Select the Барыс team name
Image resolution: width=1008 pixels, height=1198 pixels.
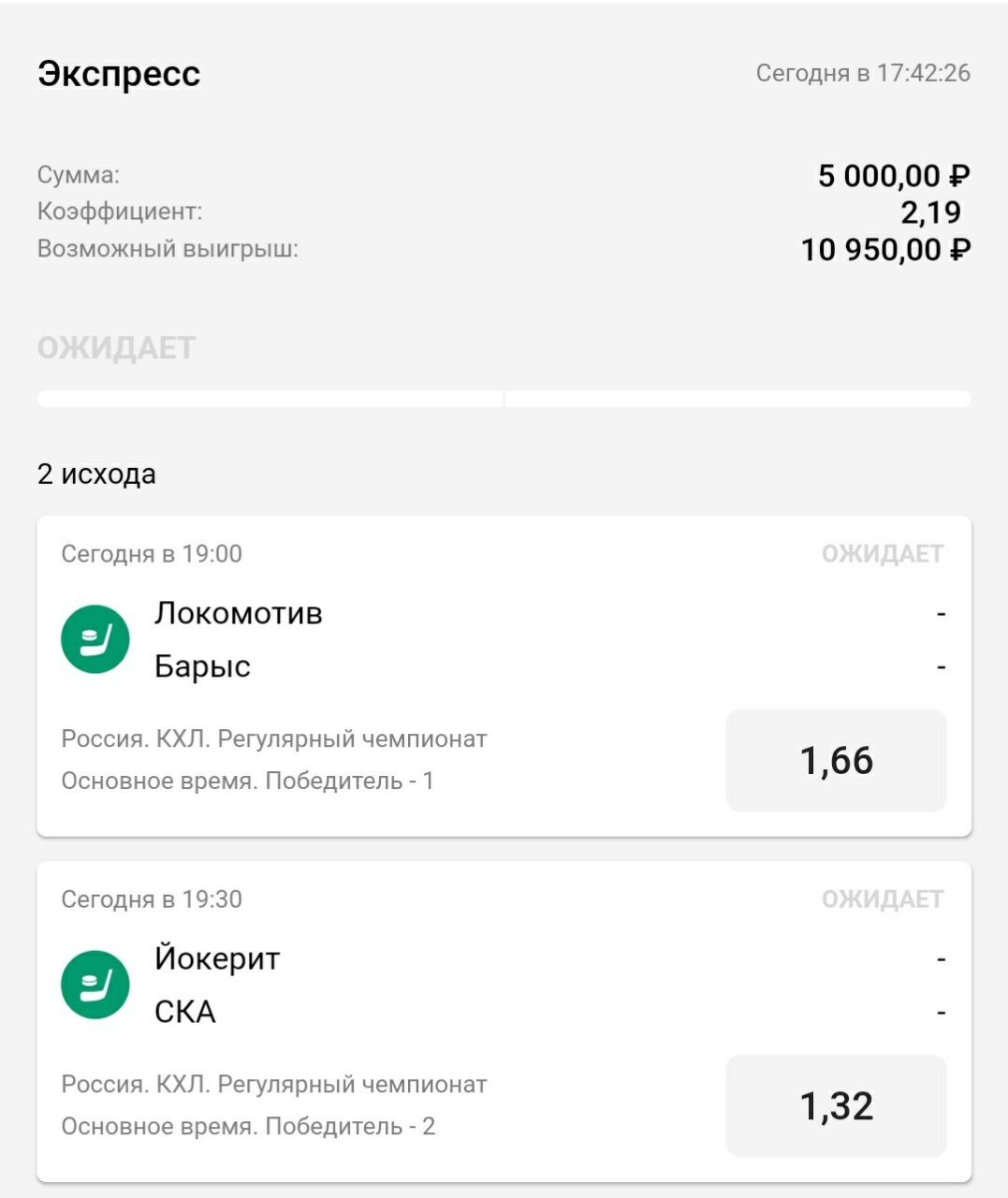(x=202, y=666)
